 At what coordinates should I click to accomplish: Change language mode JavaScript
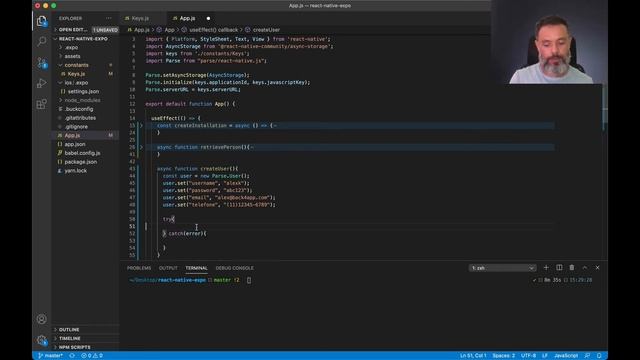coord(566,356)
